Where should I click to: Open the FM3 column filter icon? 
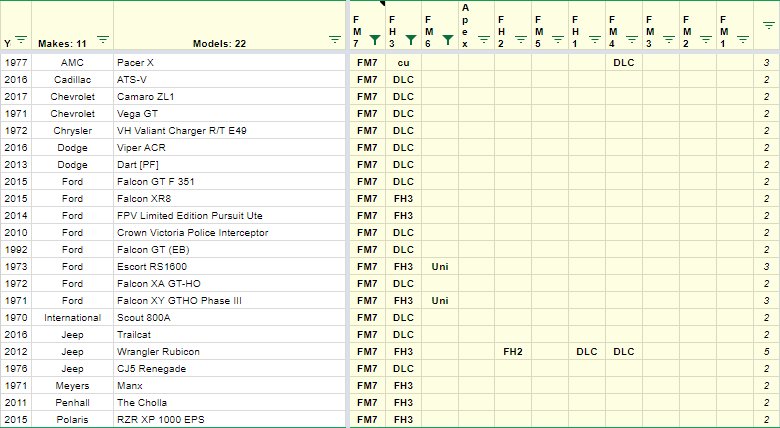point(669,39)
